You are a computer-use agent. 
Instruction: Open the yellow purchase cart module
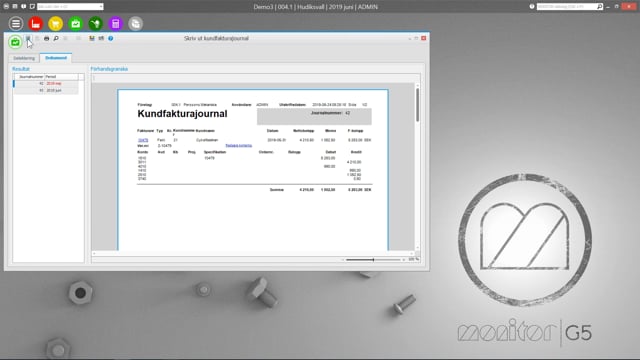click(x=56, y=24)
